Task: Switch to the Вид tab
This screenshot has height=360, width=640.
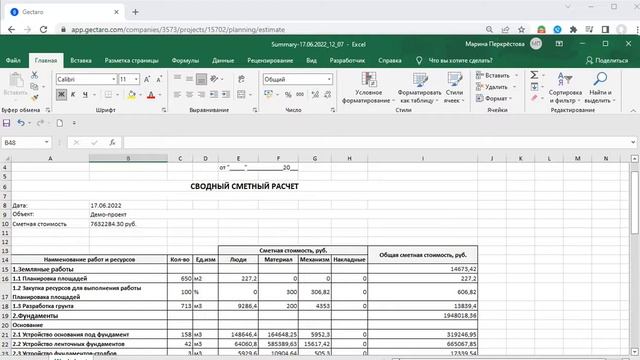Action: tap(311, 60)
